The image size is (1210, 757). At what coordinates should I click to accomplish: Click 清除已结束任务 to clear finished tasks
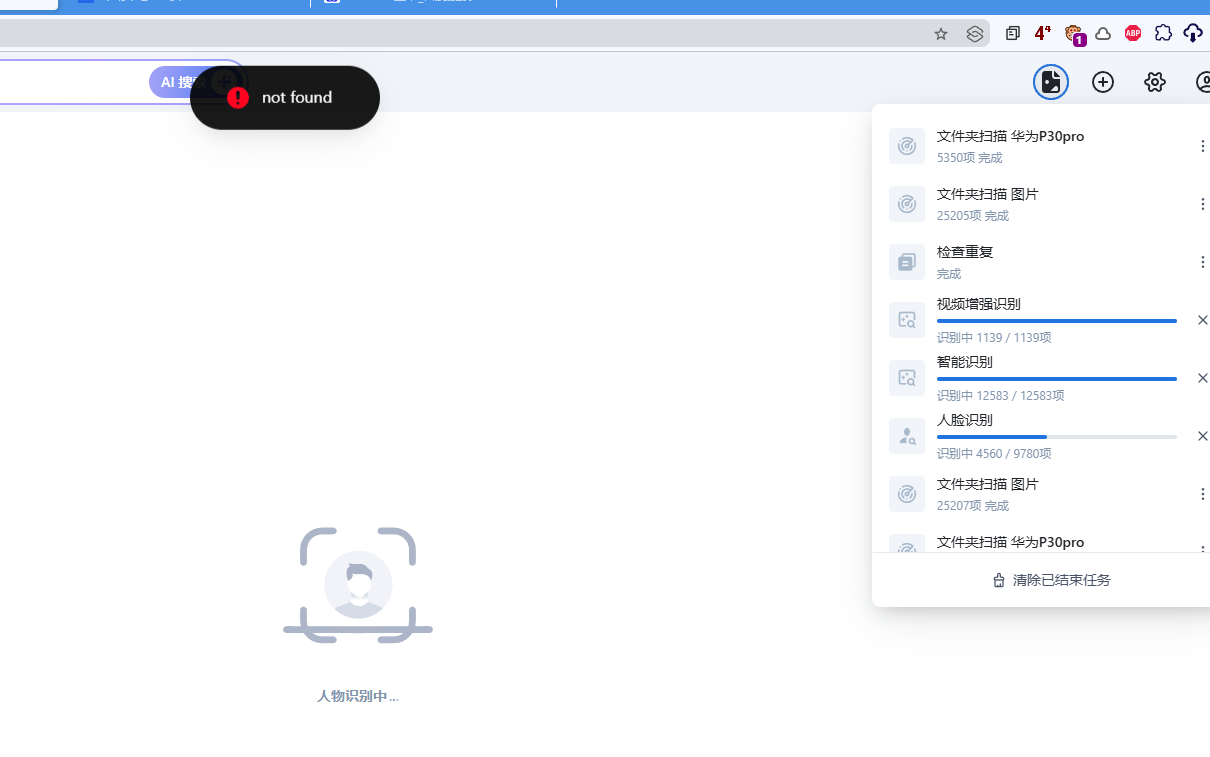click(1051, 580)
